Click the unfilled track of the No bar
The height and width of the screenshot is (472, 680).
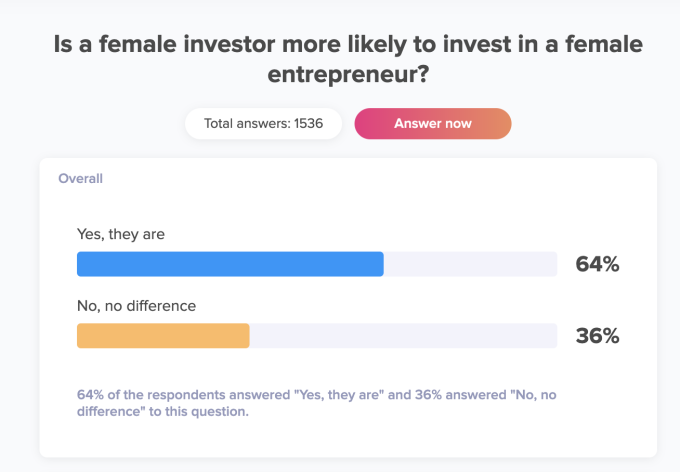(x=402, y=336)
